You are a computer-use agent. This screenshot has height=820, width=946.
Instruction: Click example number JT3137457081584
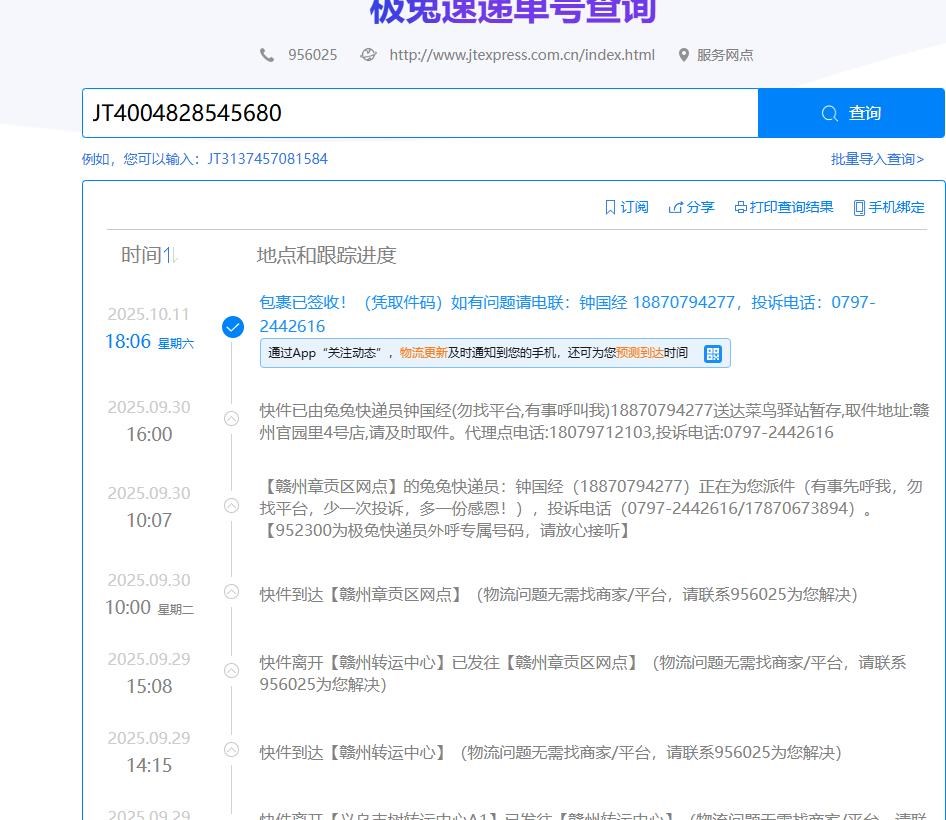267,159
